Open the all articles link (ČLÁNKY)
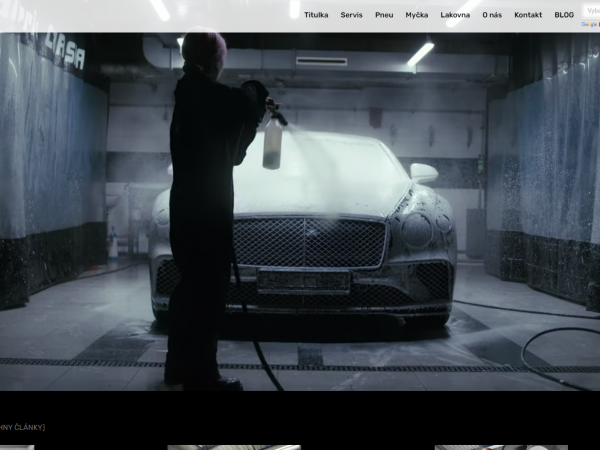The height and width of the screenshot is (450, 600). (x=22, y=428)
